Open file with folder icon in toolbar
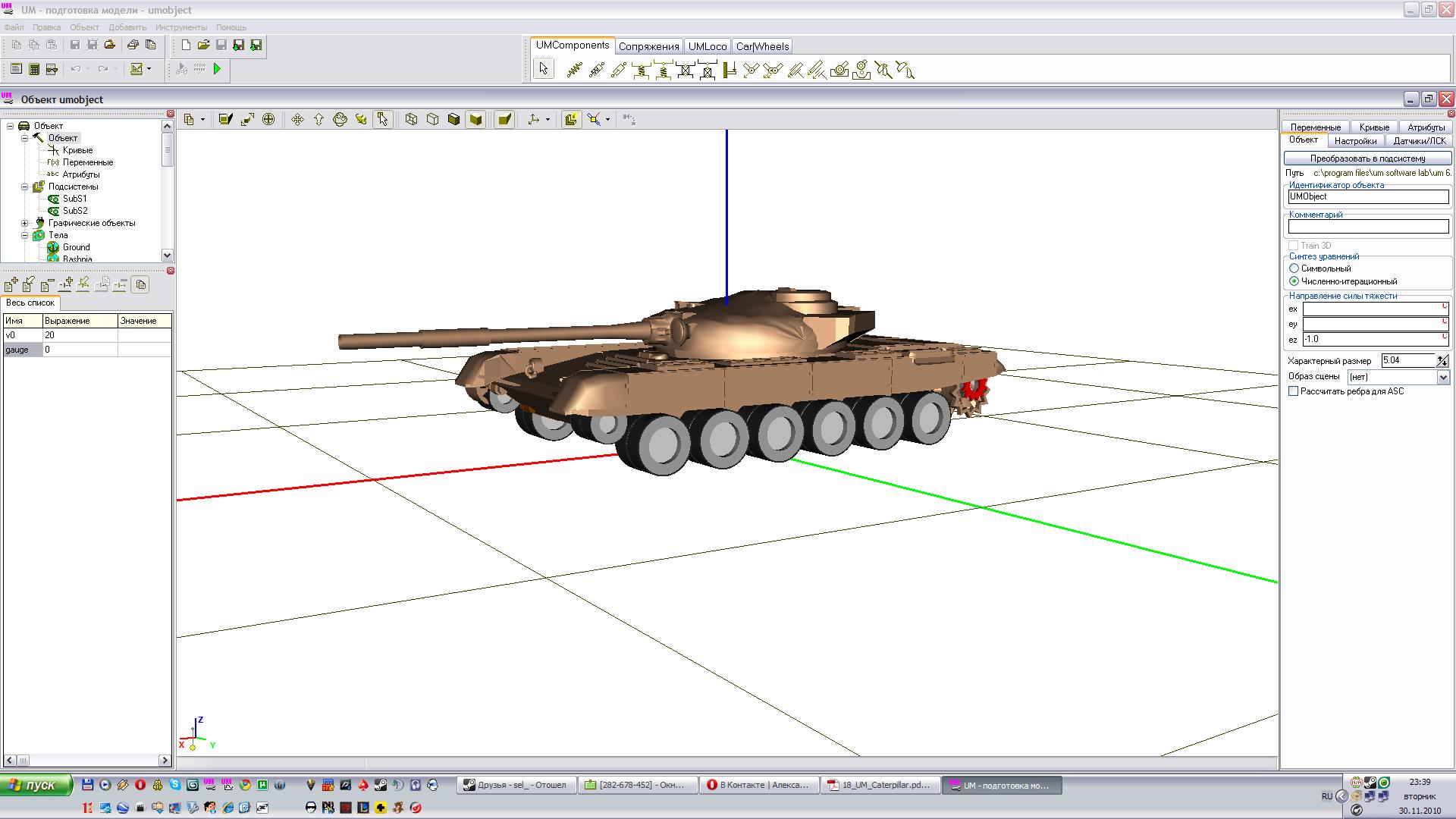 [203, 45]
